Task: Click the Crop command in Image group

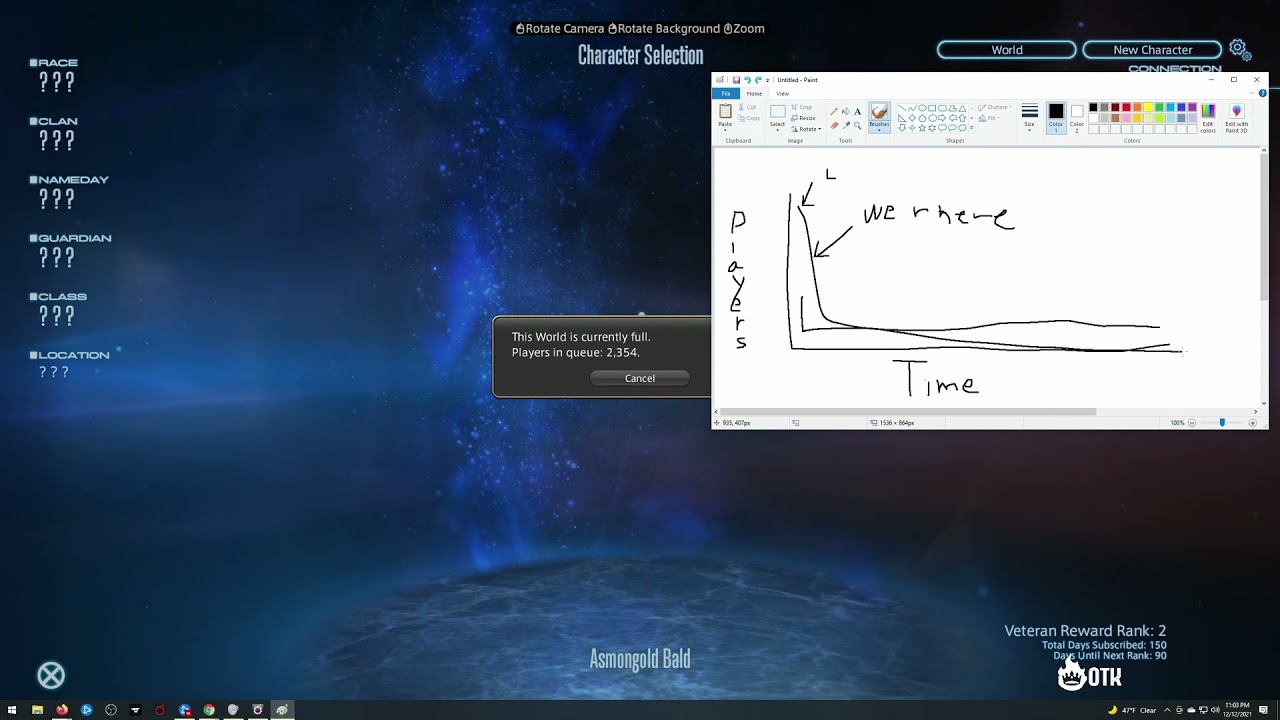Action: click(802, 107)
